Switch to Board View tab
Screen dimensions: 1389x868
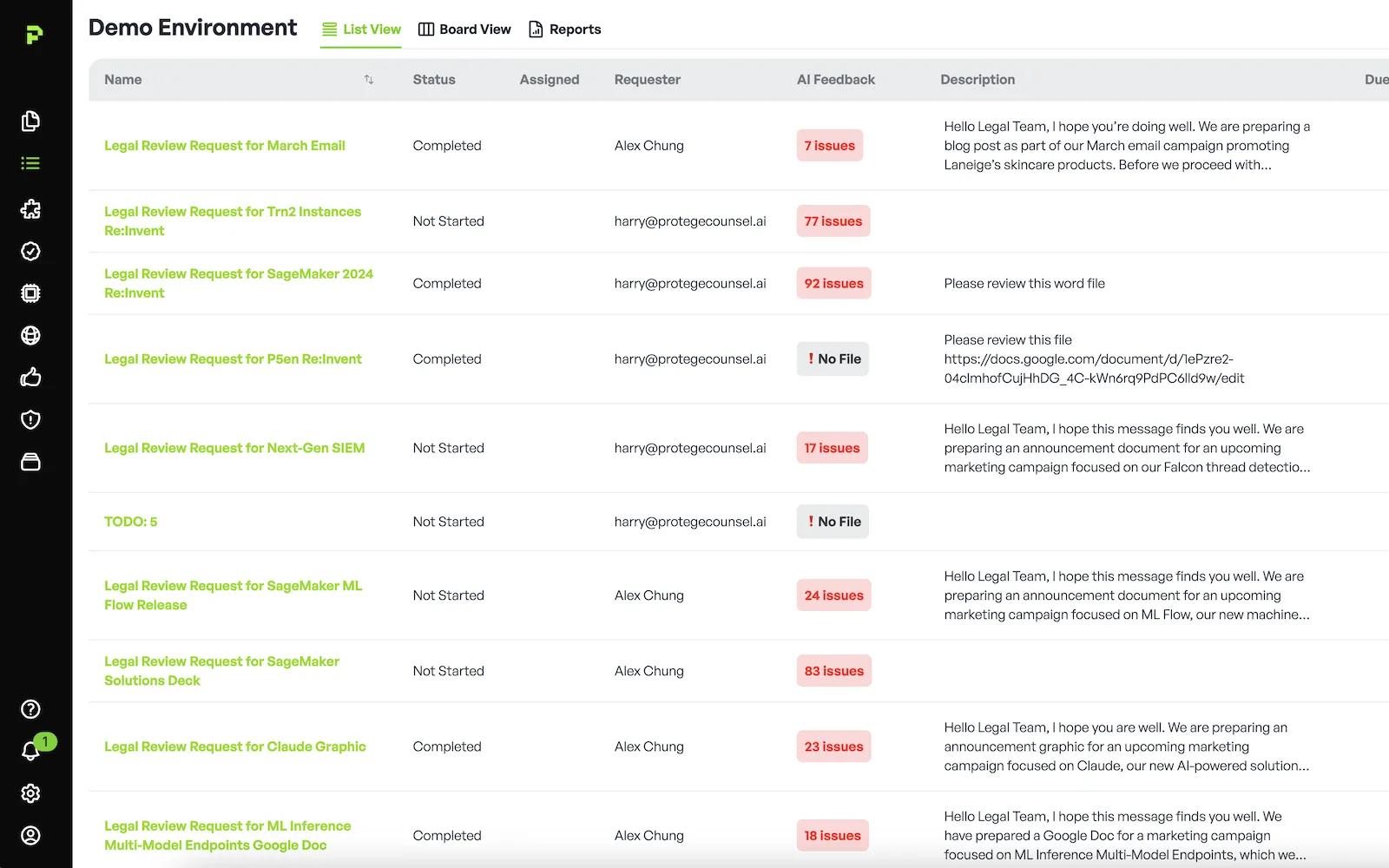click(464, 30)
